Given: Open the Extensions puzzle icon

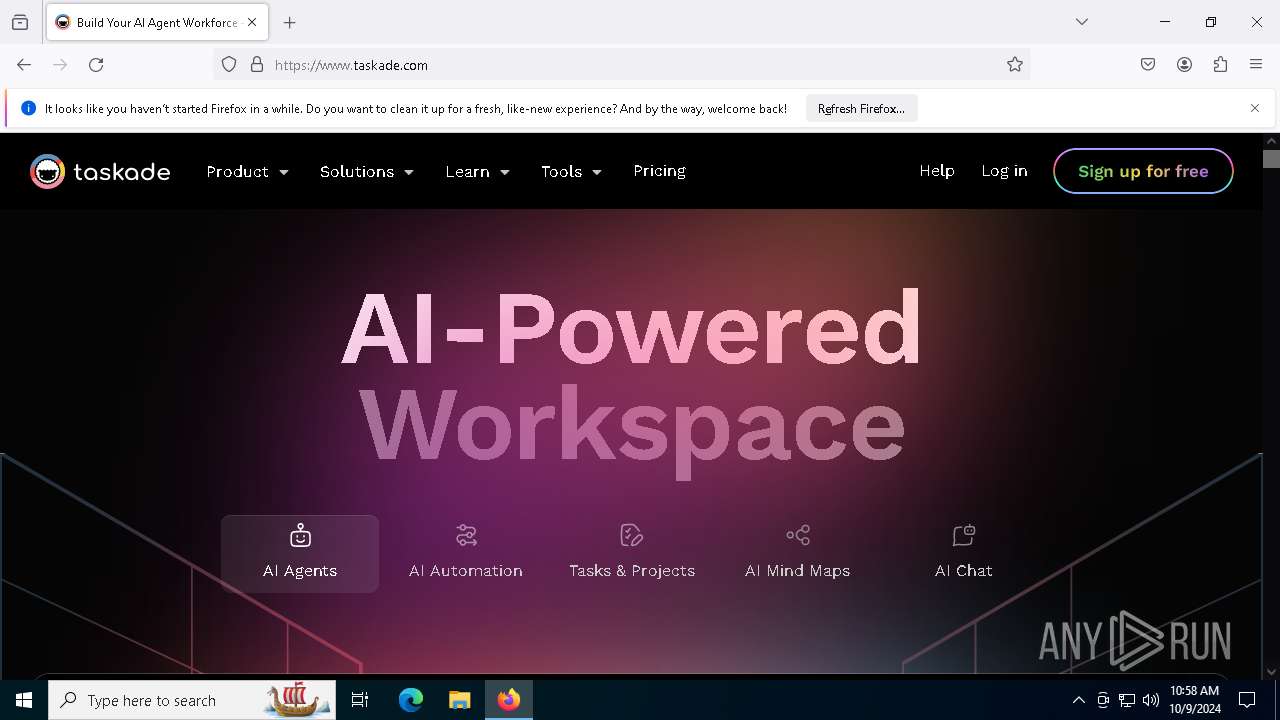Looking at the screenshot, I should pyautogui.click(x=1220, y=65).
